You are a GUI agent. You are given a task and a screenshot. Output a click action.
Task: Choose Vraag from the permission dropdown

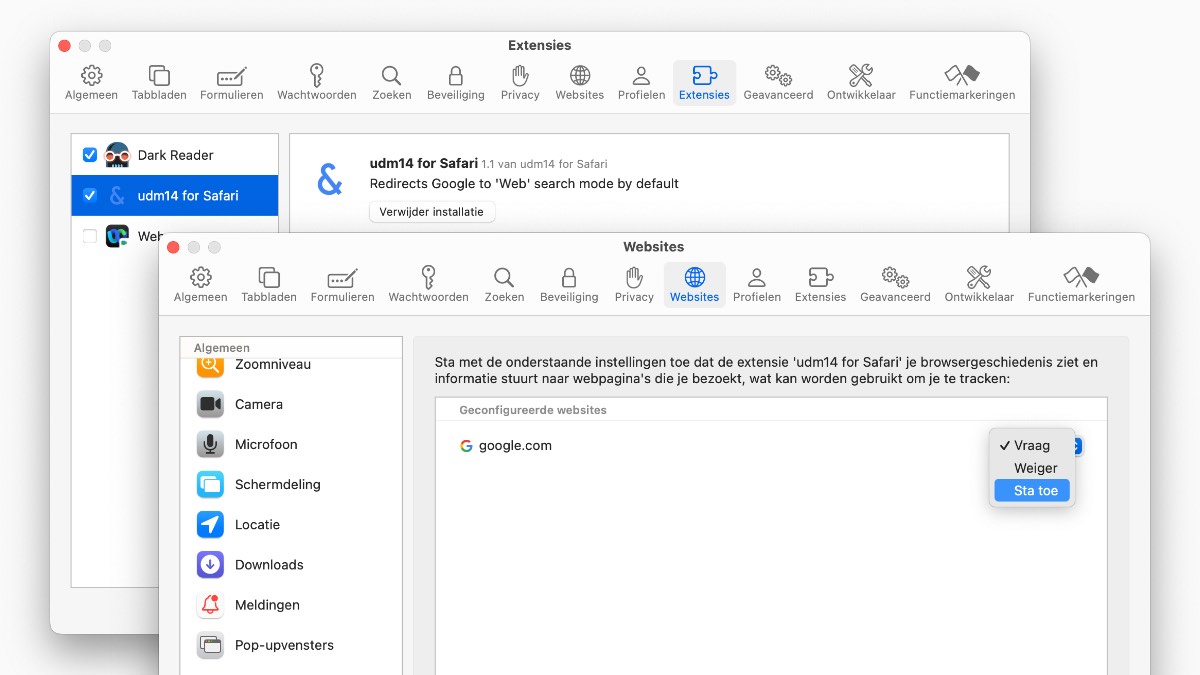click(x=1031, y=445)
